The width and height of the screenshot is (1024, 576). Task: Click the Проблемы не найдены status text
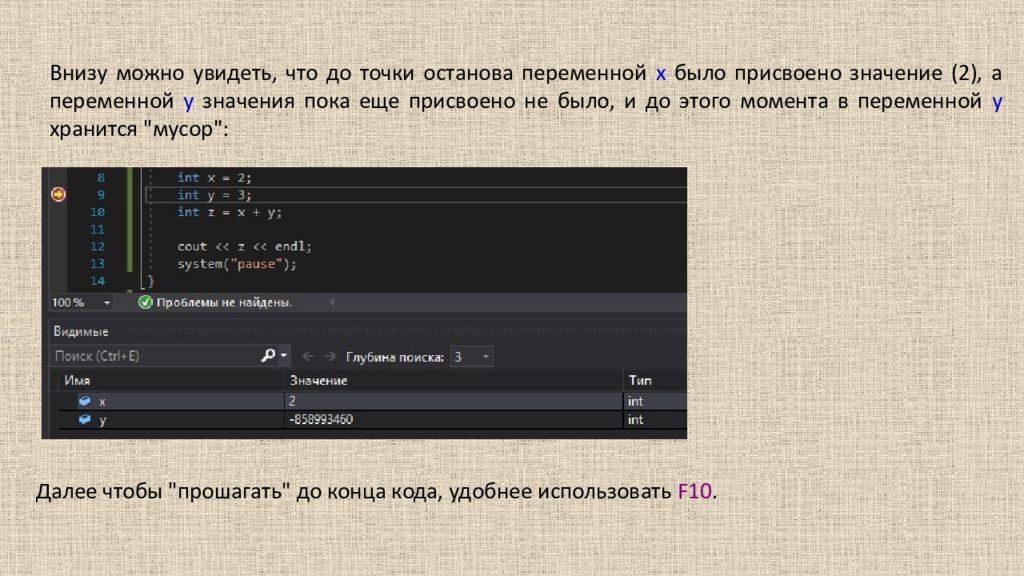(224, 302)
